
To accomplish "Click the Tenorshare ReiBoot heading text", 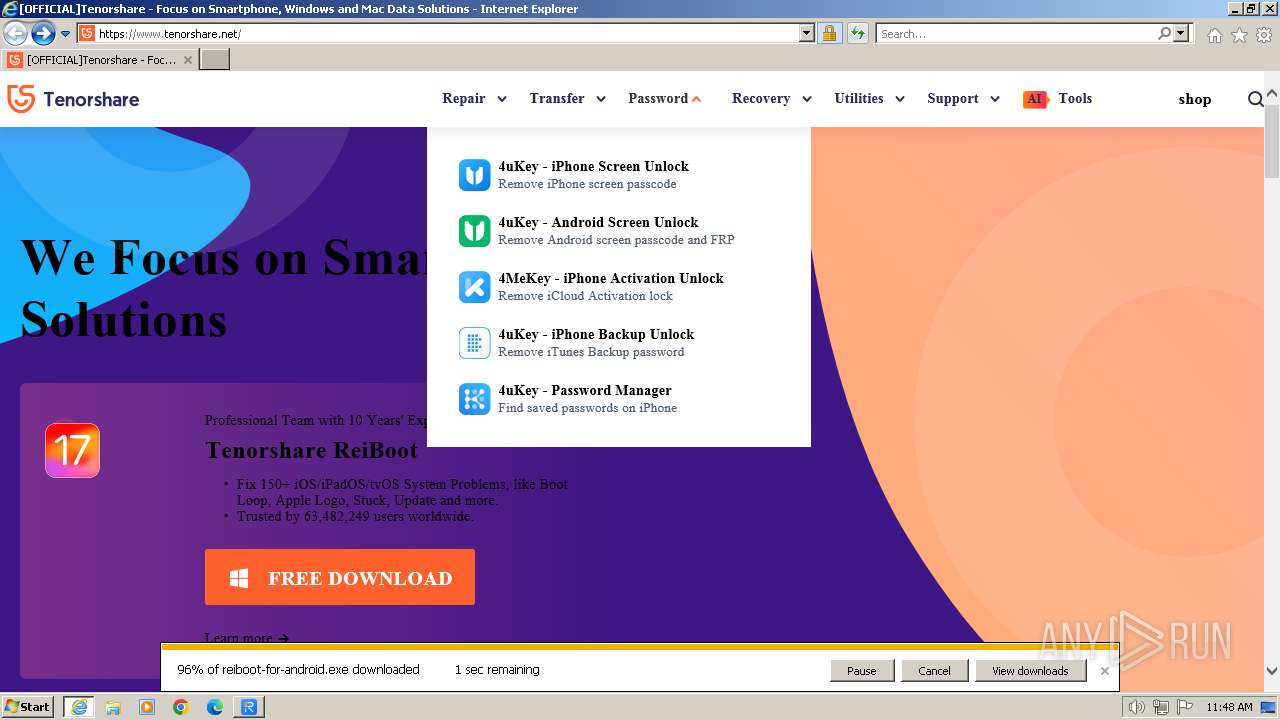I will 311,450.
